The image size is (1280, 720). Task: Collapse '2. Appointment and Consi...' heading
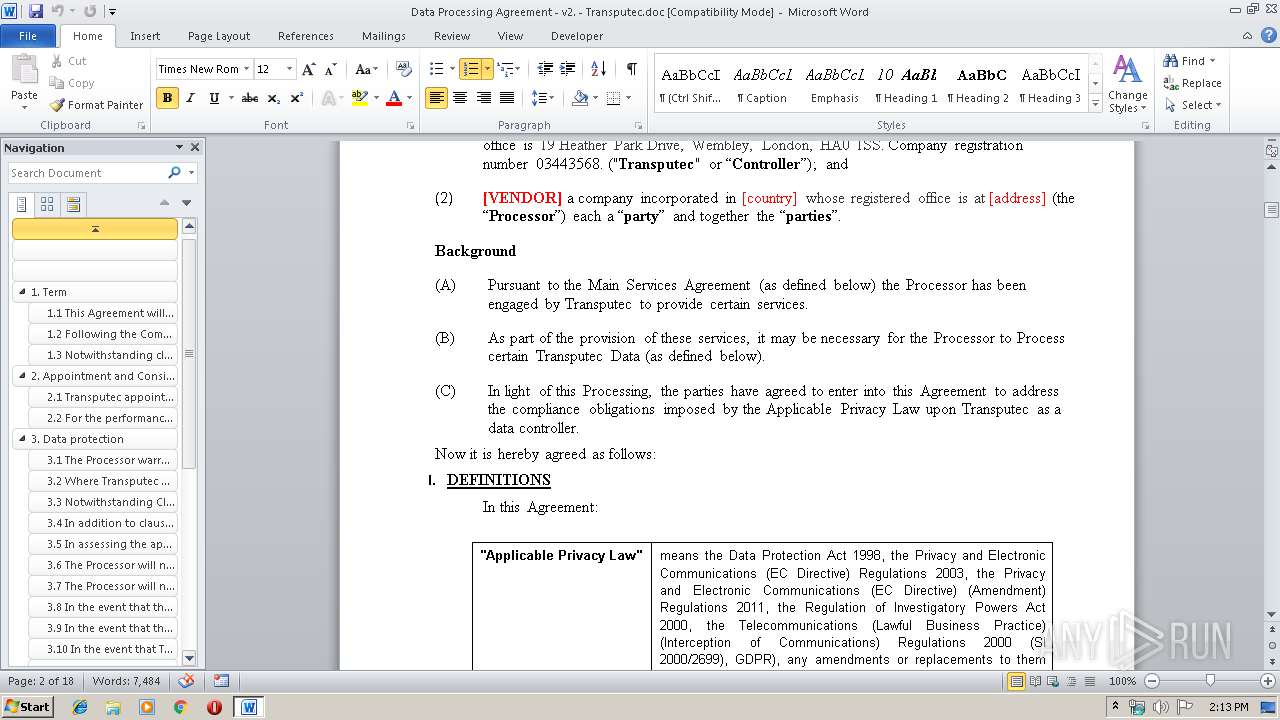click(22, 376)
